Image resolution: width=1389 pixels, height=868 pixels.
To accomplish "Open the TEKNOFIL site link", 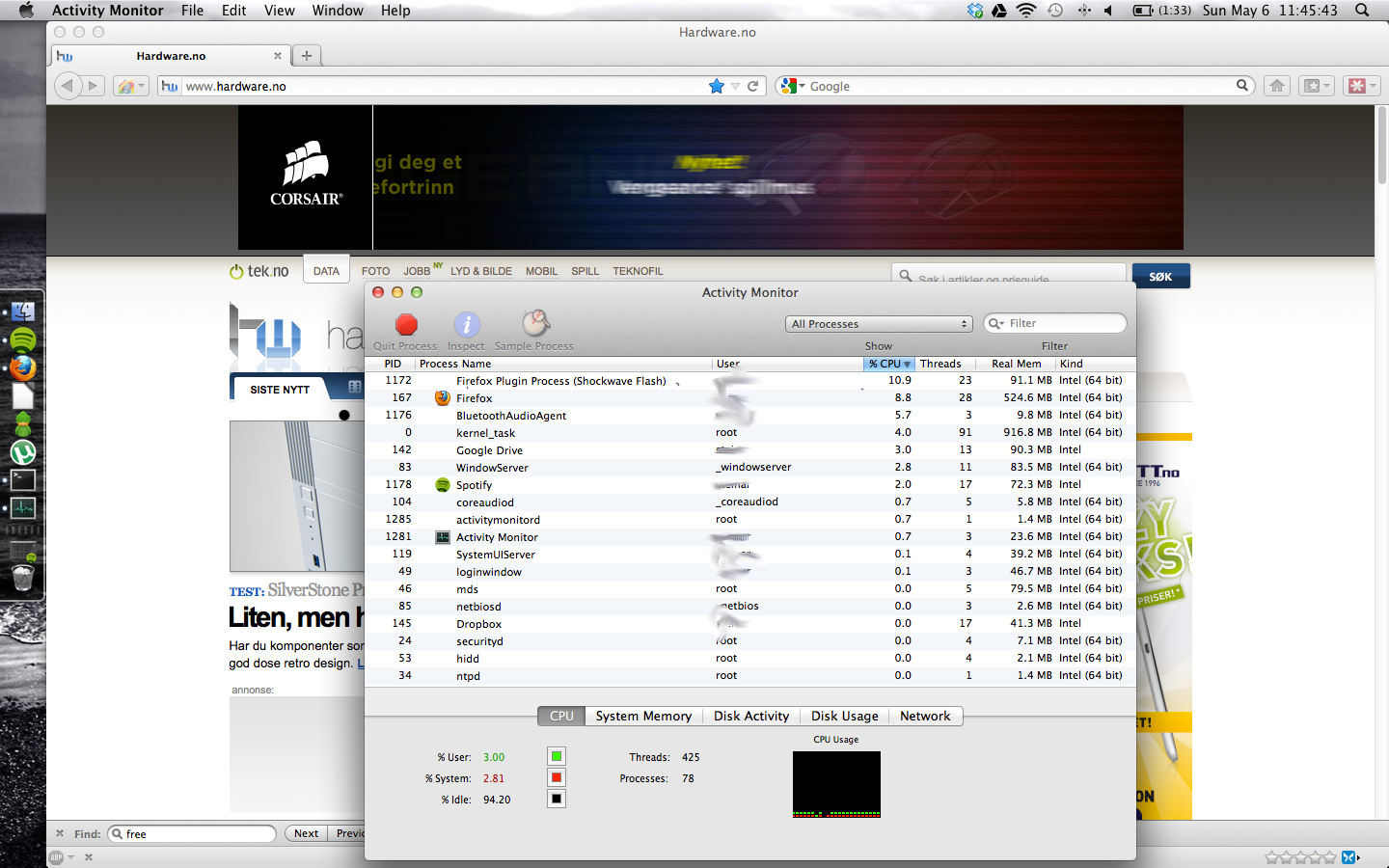I will tap(638, 271).
